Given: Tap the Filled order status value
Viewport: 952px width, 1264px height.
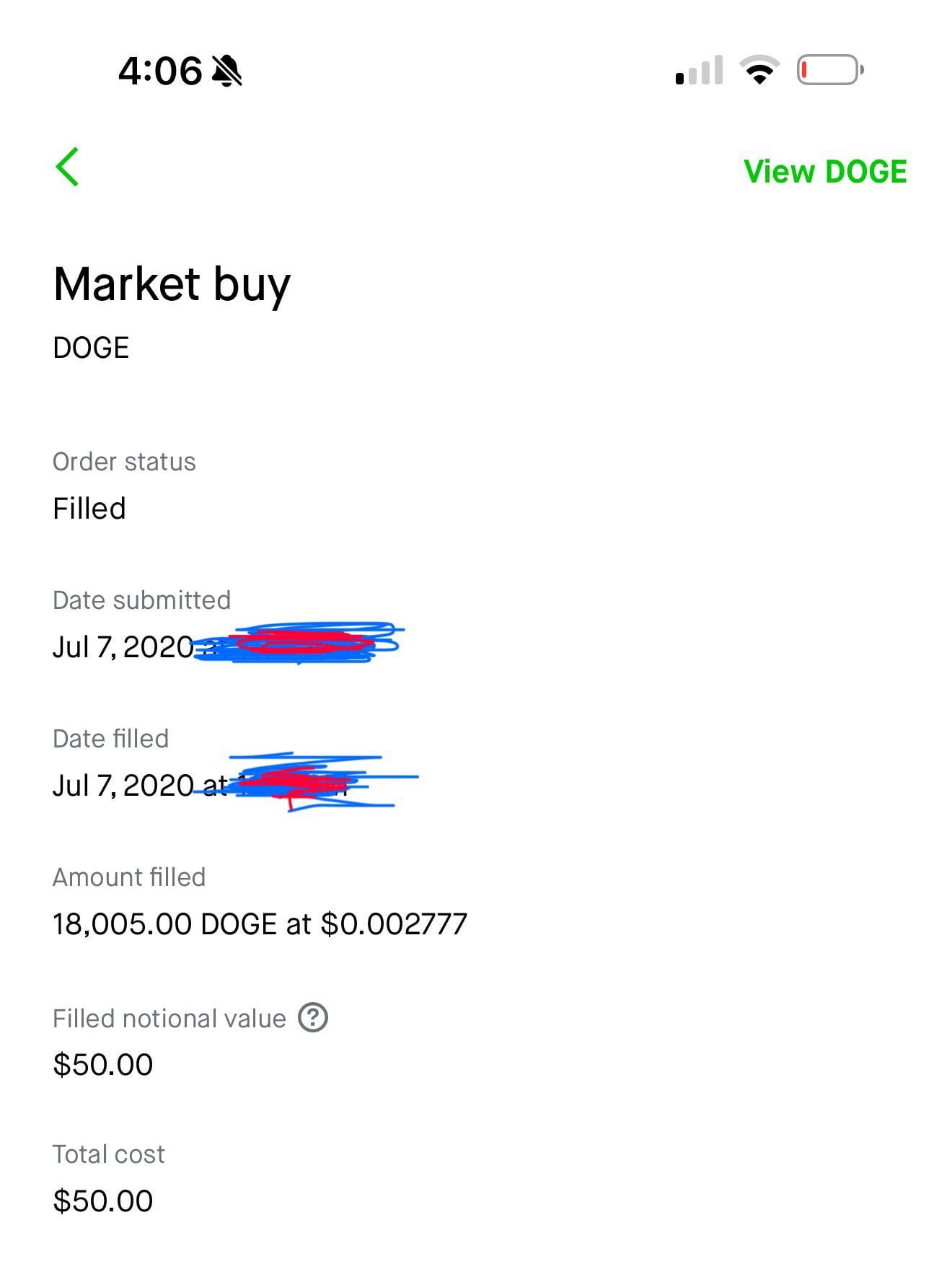Looking at the screenshot, I should [x=89, y=509].
